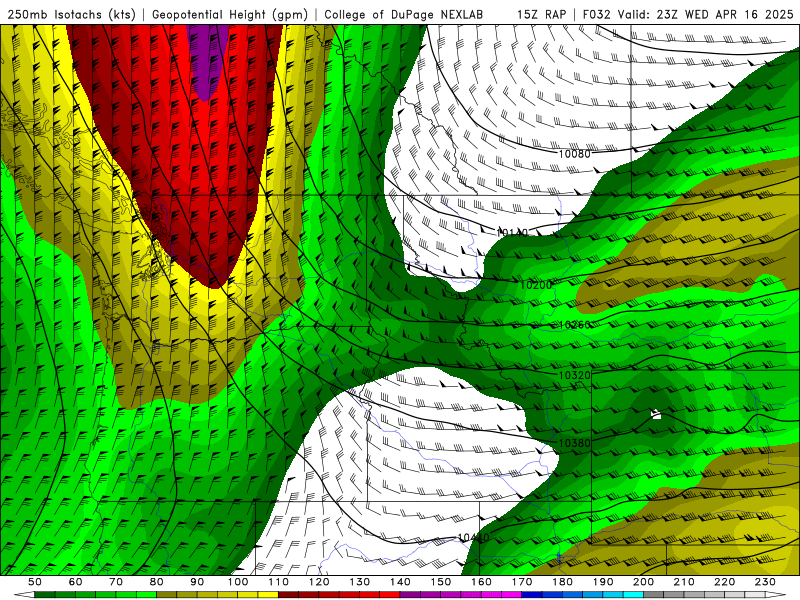Click the 60 knot legend label
Image resolution: width=800 pixels, height=600 pixels.
point(76,582)
